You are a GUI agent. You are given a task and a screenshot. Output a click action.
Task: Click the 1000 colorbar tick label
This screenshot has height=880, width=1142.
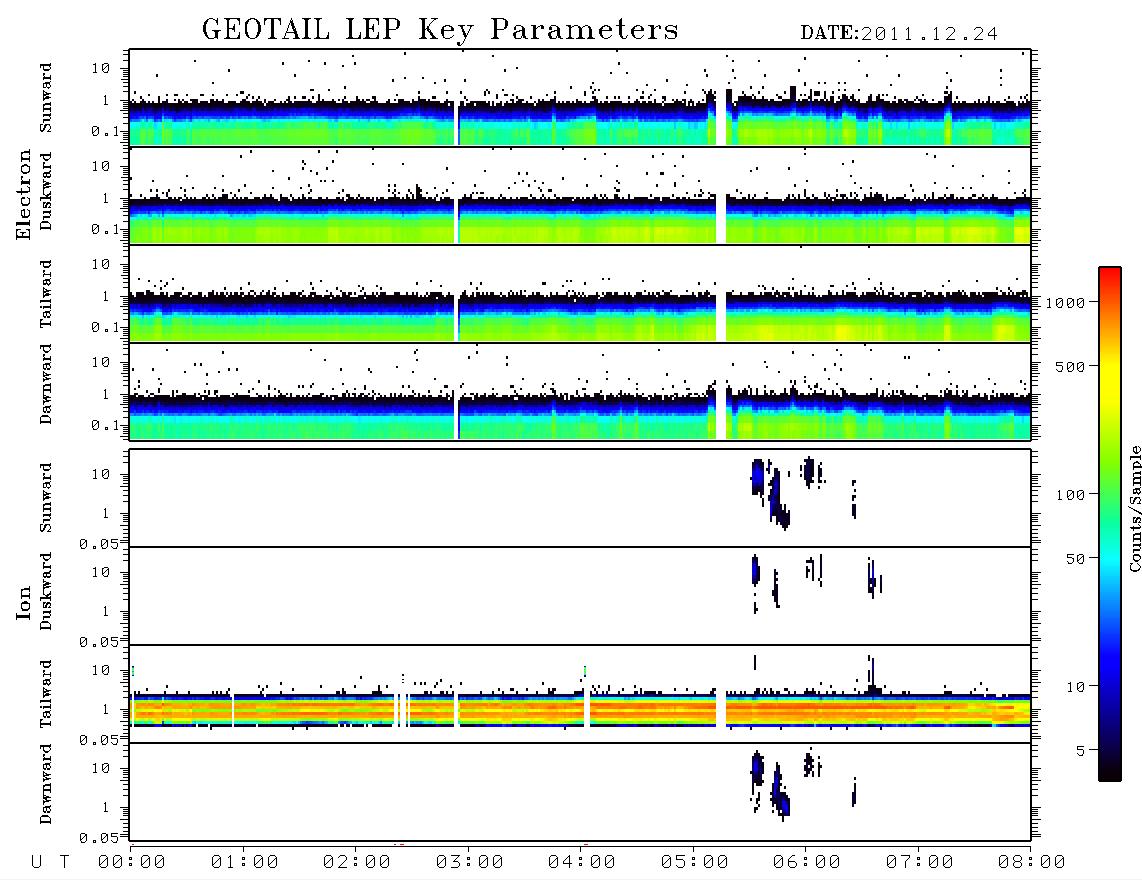pos(1066,303)
